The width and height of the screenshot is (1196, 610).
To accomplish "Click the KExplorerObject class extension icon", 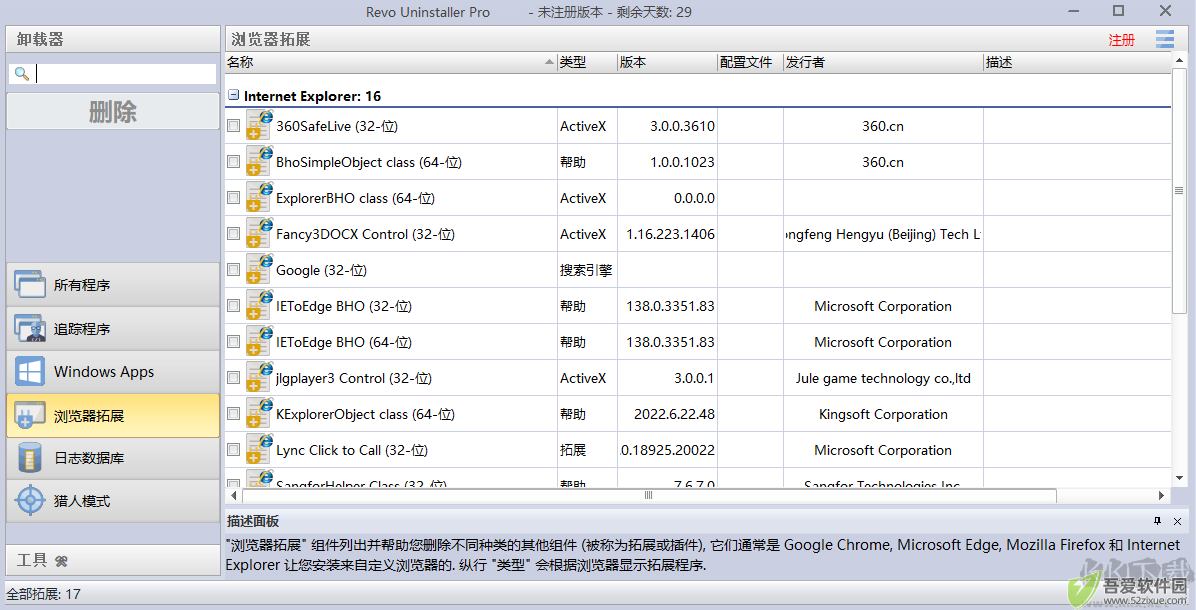I will [259, 413].
